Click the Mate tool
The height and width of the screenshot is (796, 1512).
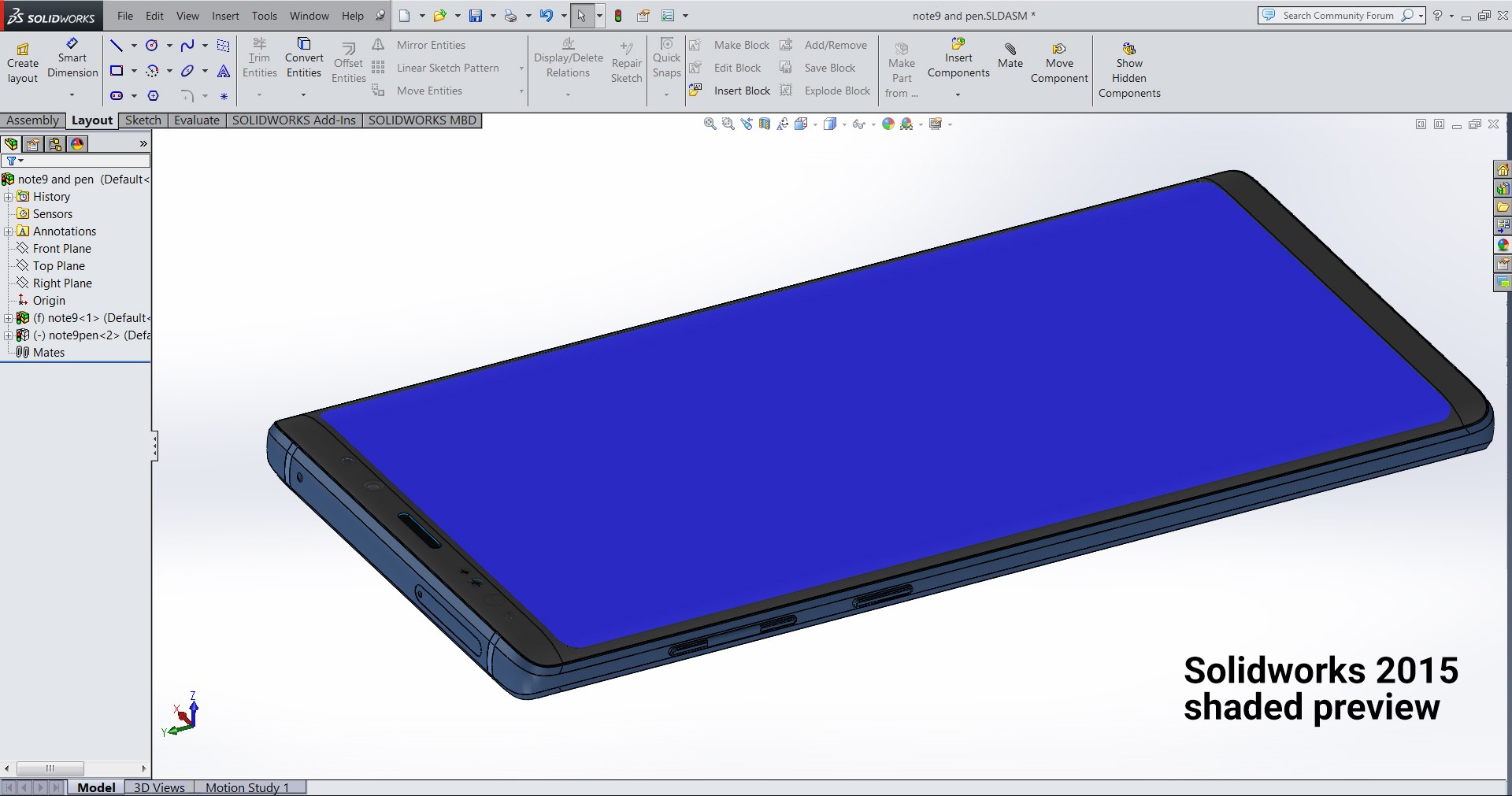coord(1010,56)
